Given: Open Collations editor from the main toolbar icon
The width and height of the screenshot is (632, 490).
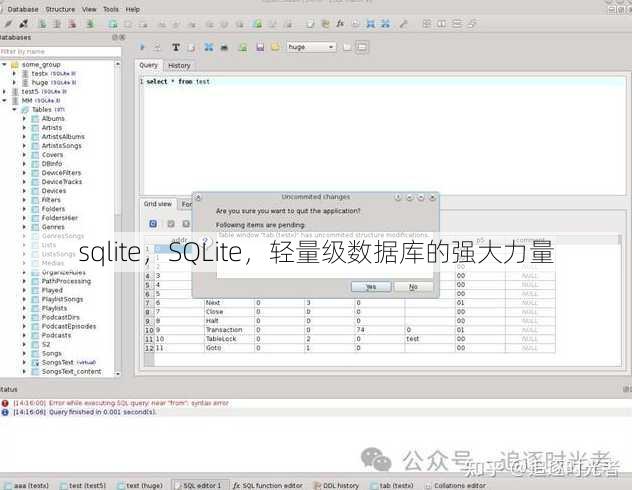Looking at the screenshot, I should 356,24.
